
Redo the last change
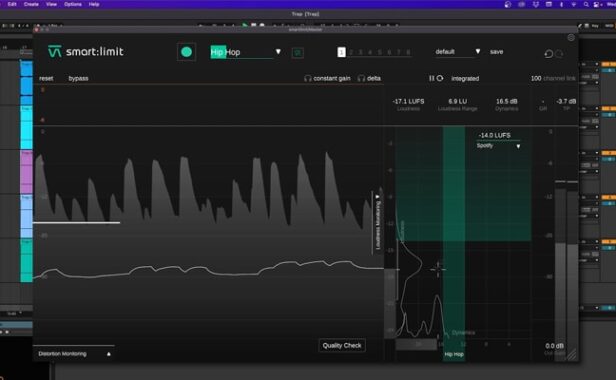point(559,53)
